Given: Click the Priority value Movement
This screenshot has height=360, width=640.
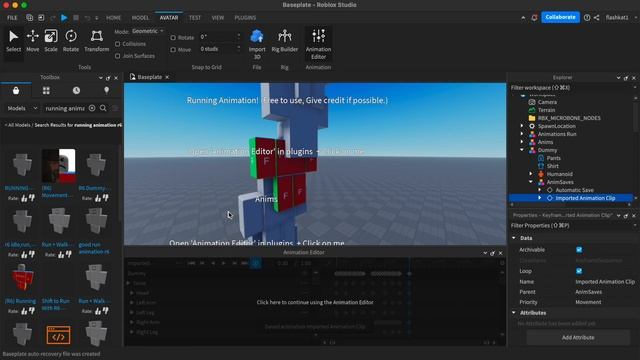Looking at the screenshot, I should 588,302.
